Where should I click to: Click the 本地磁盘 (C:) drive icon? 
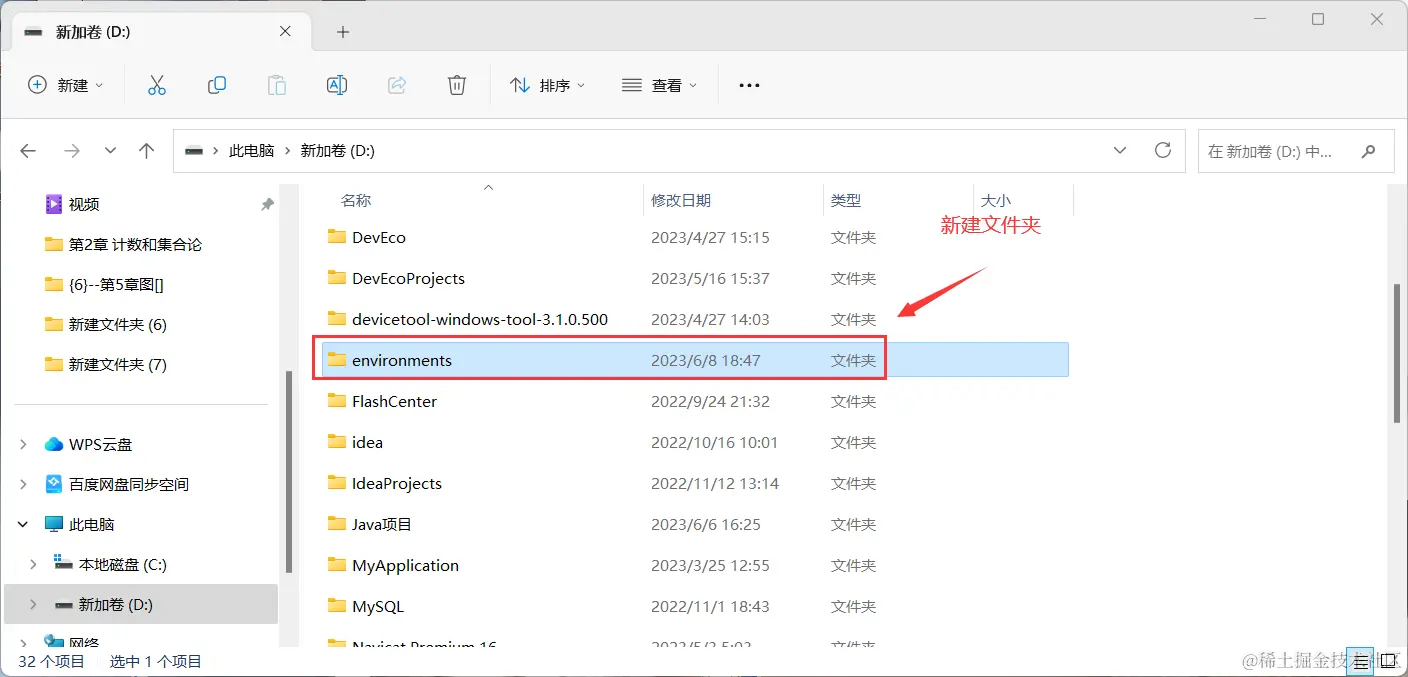(x=64, y=564)
